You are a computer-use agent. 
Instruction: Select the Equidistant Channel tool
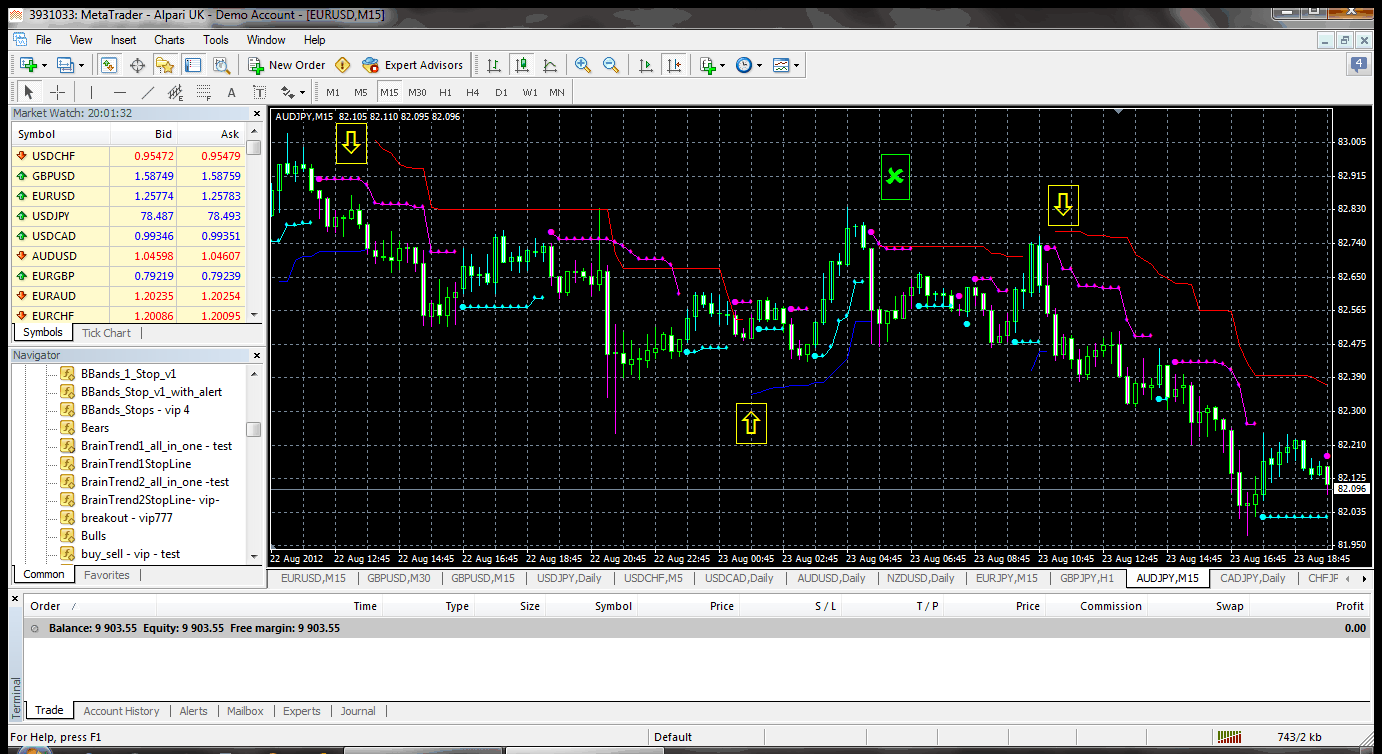point(176,92)
